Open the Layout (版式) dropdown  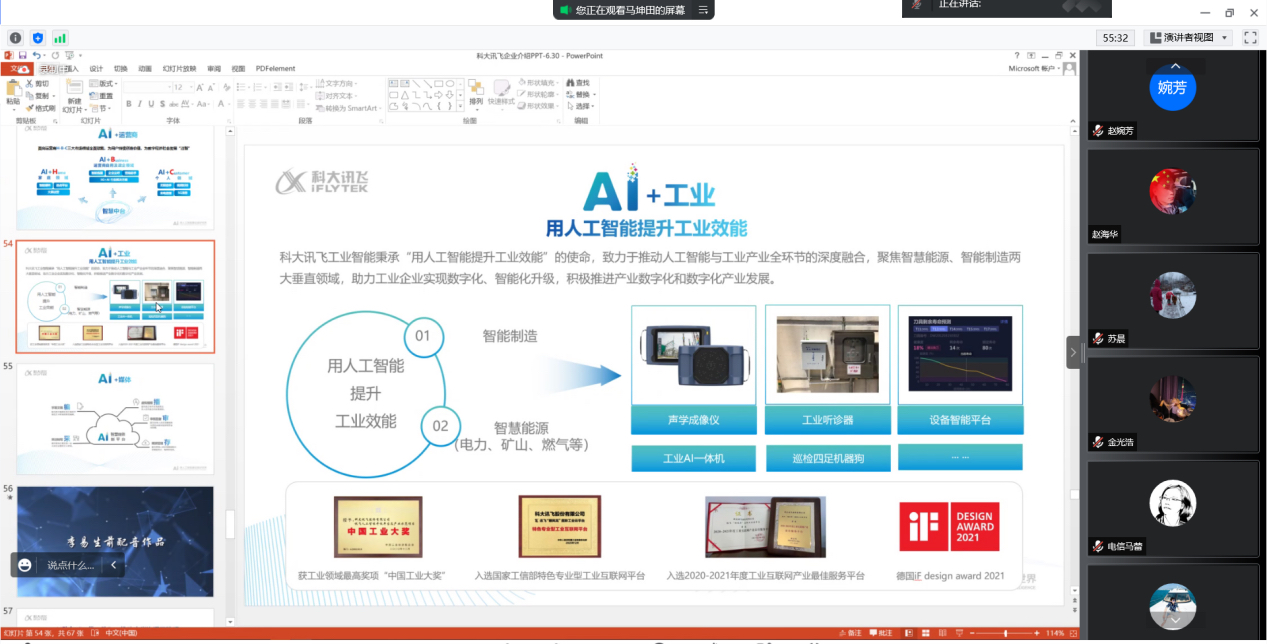pyautogui.click(x=101, y=83)
